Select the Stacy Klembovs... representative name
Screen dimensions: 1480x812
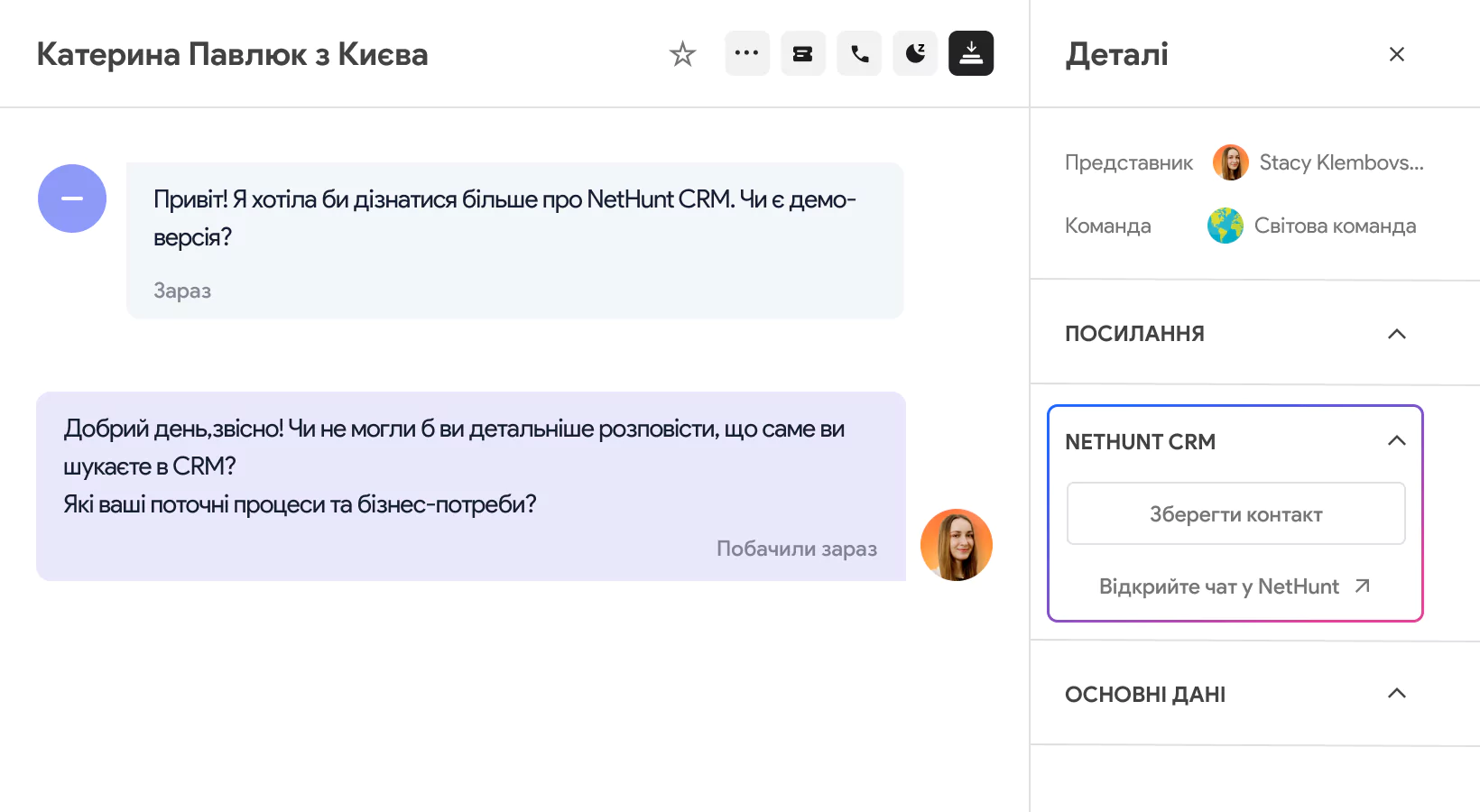(1341, 162)
